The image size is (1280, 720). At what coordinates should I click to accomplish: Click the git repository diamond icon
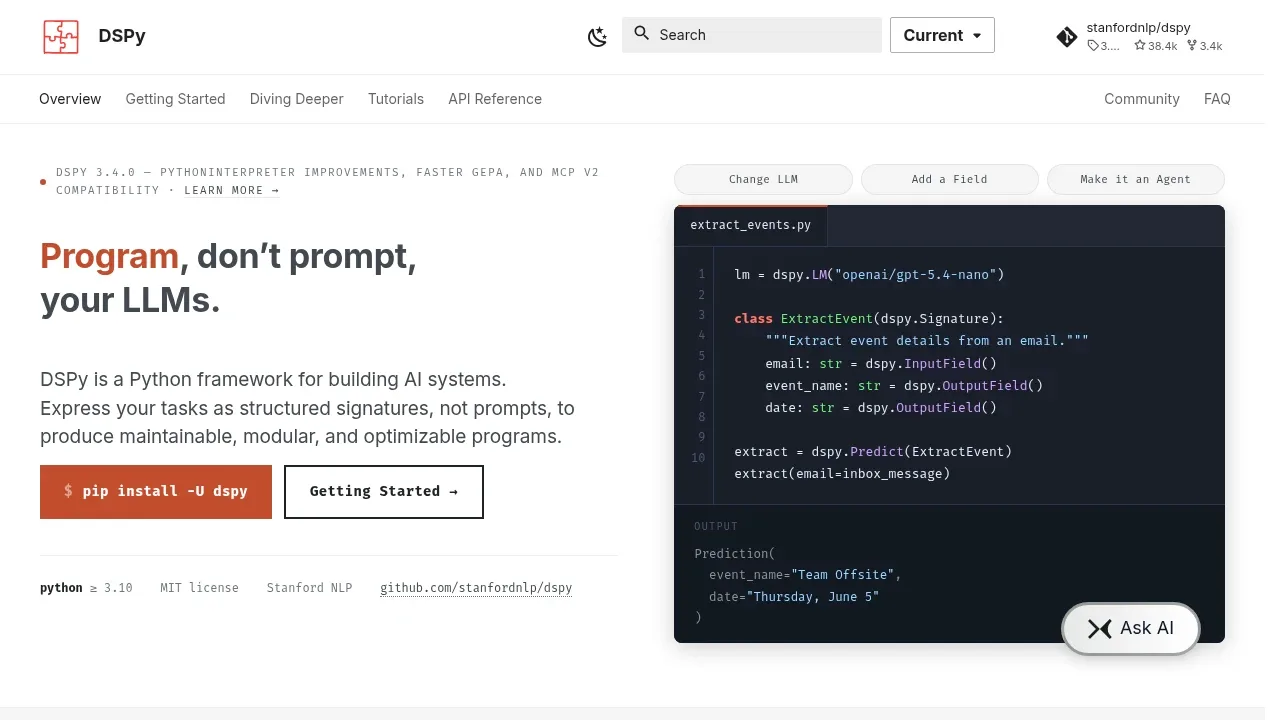tap(1067, 37)
